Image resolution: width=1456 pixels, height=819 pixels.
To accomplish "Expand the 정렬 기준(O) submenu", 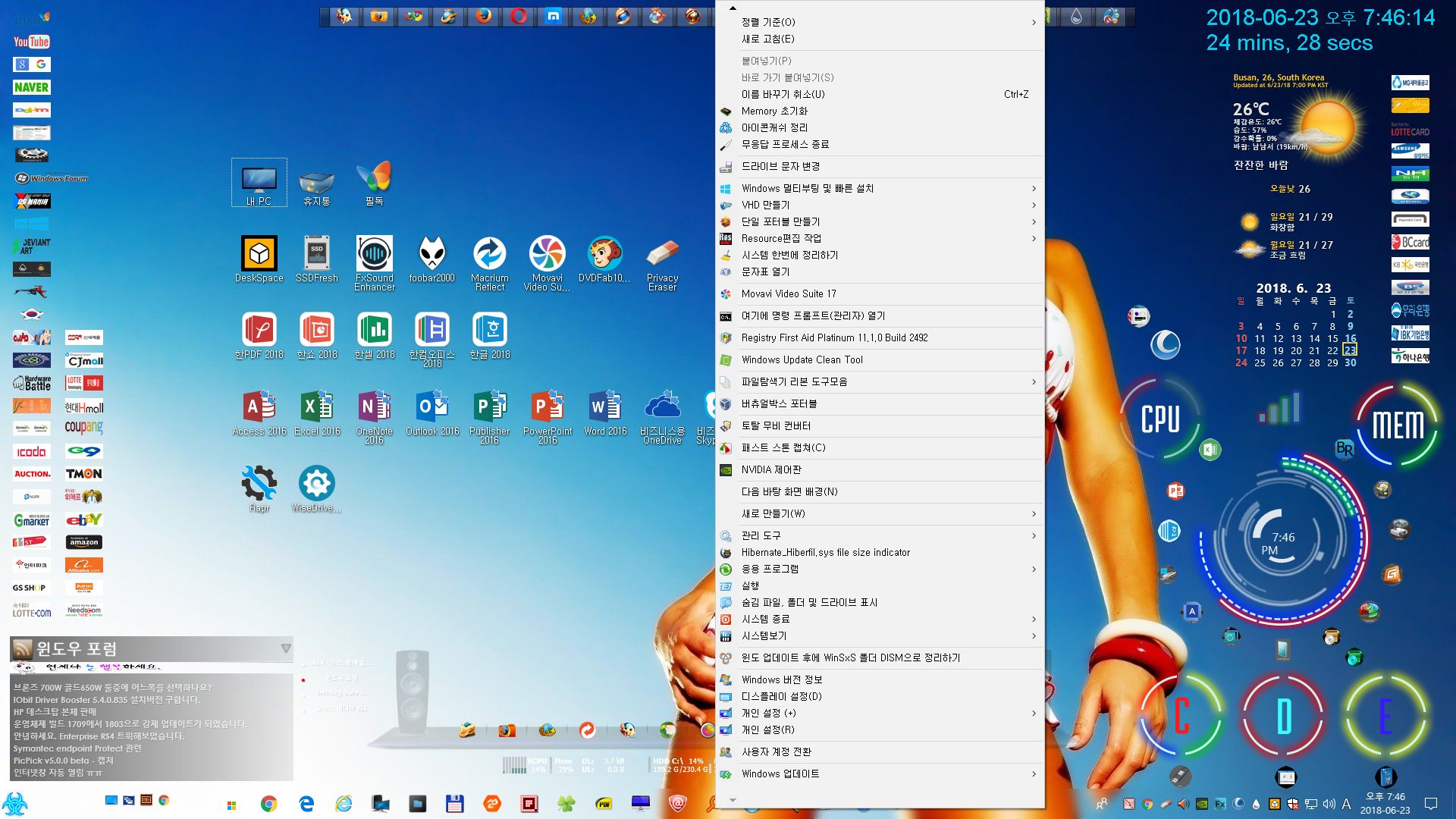I will pos(880,22).
